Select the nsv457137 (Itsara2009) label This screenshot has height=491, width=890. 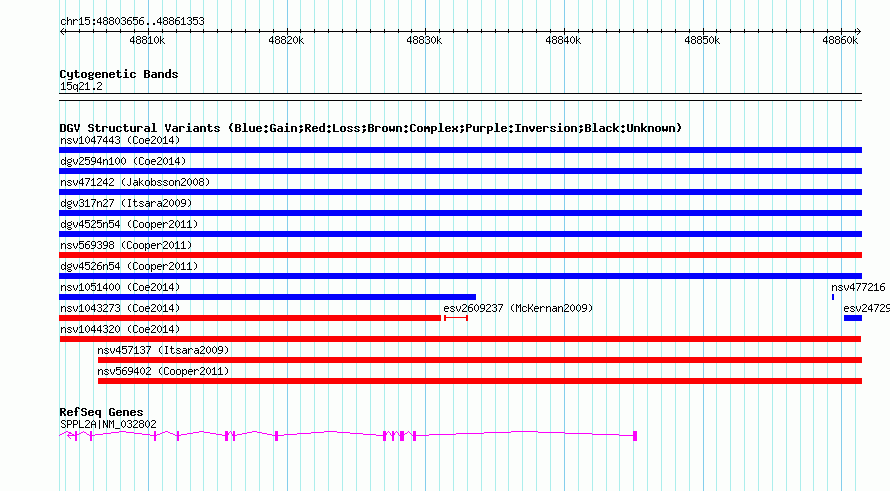pos(163,350)
